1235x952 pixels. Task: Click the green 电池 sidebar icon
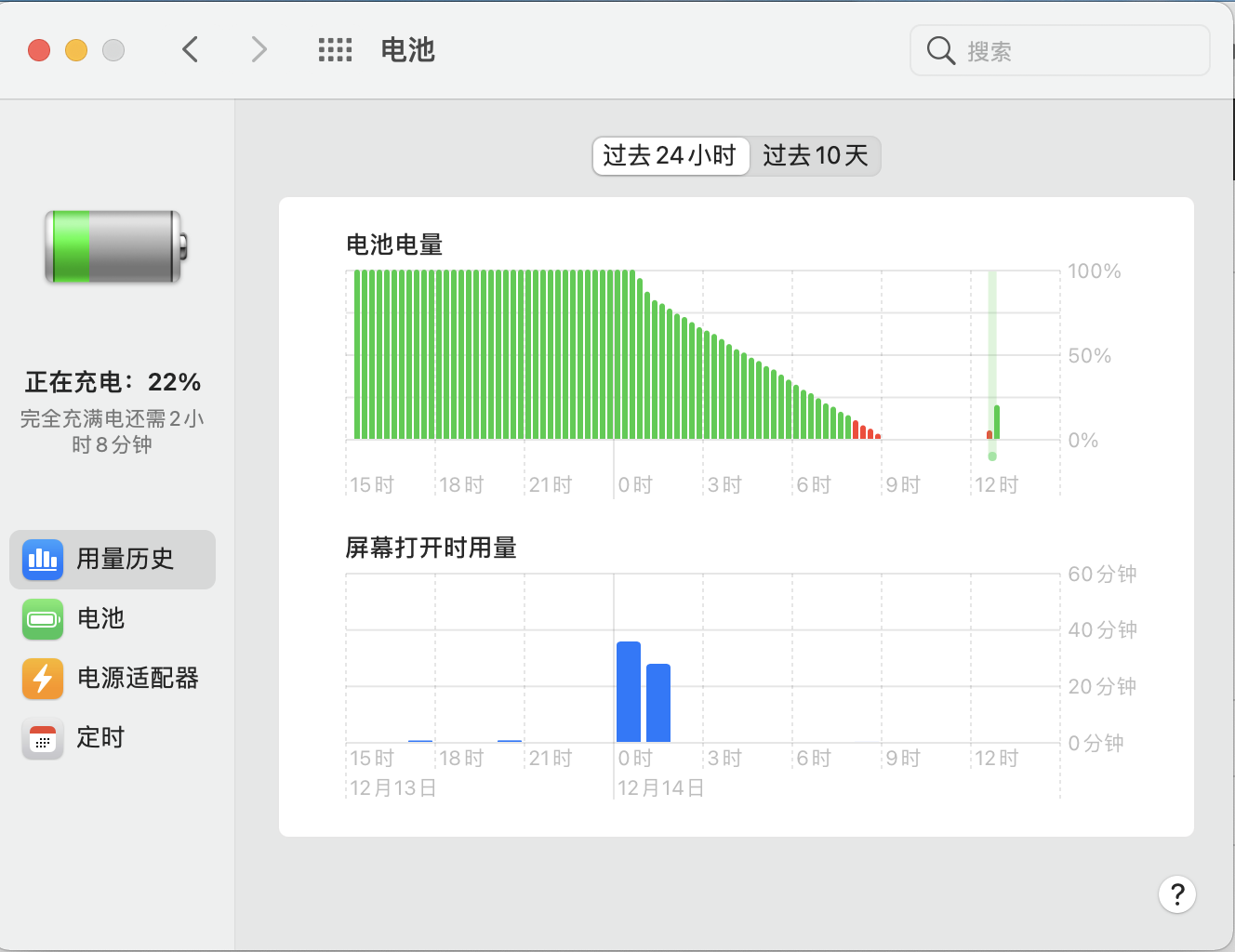pyautogui.click(x=43, y=619)
